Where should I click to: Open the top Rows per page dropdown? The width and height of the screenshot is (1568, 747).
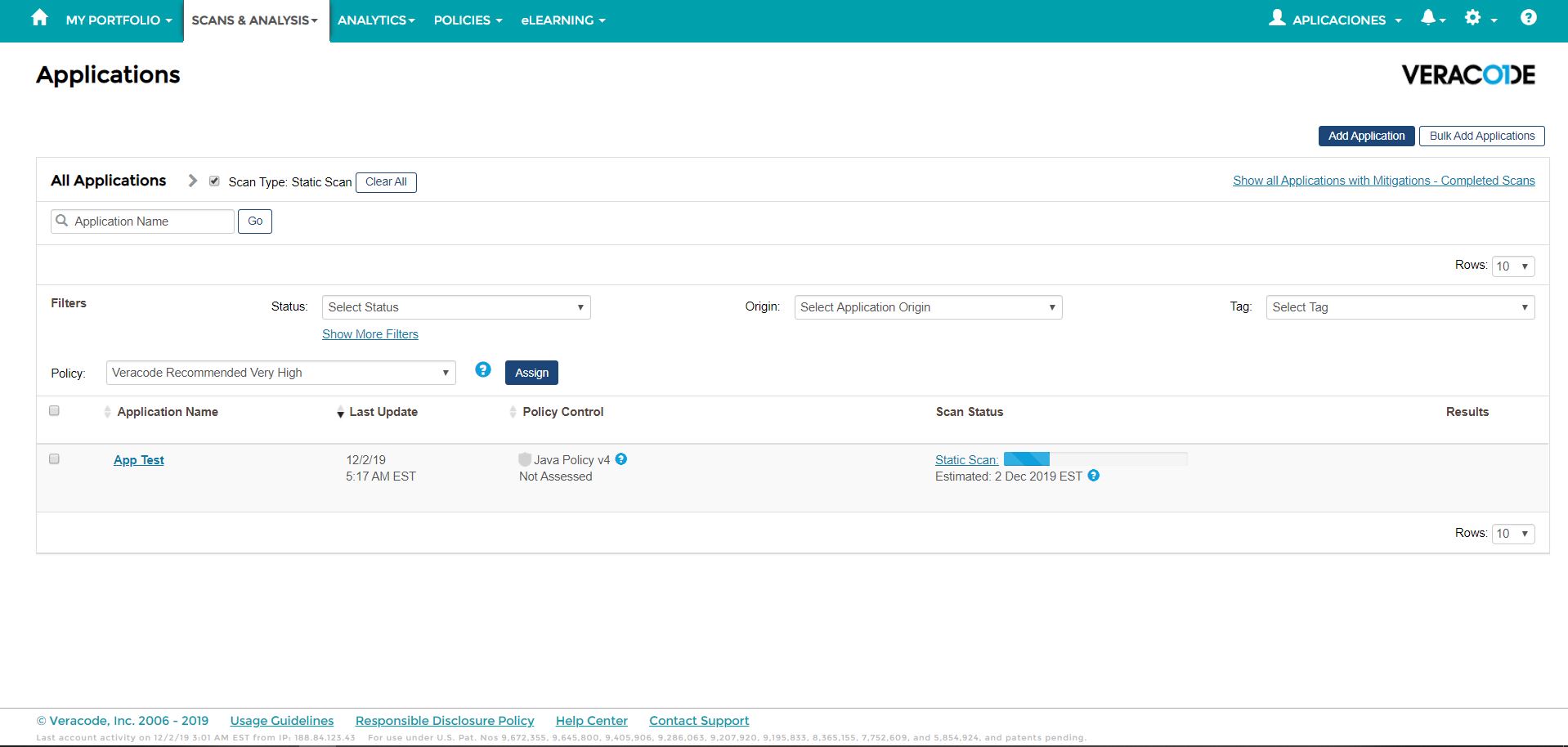coord(1513,266)
